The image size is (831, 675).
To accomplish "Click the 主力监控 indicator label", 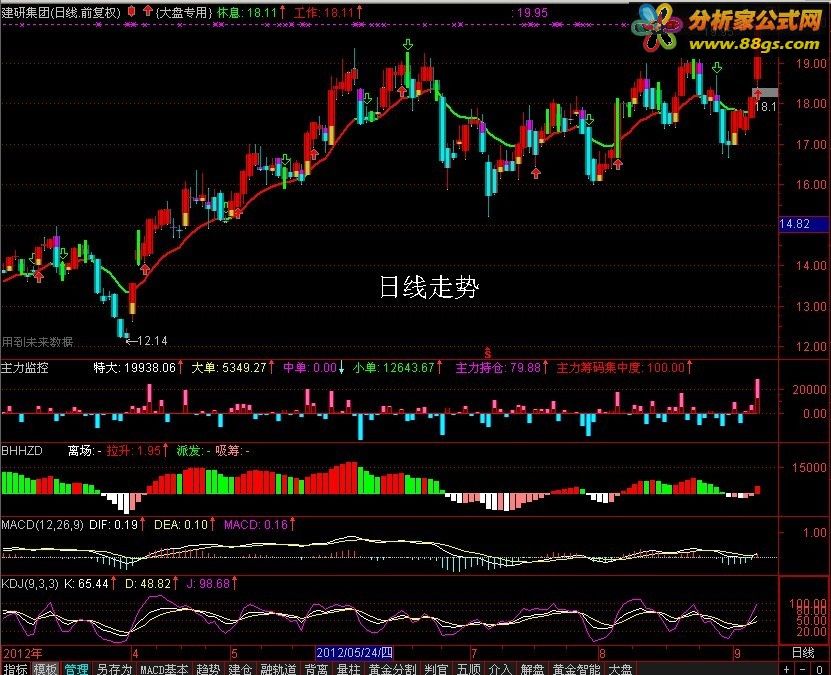I will pos(24,367).
